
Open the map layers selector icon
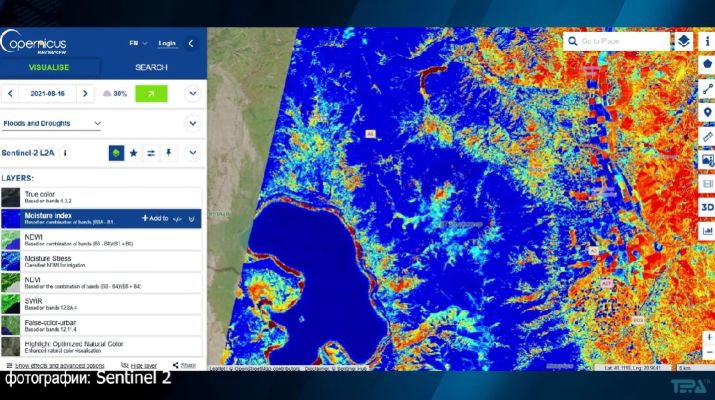[683, 41]
